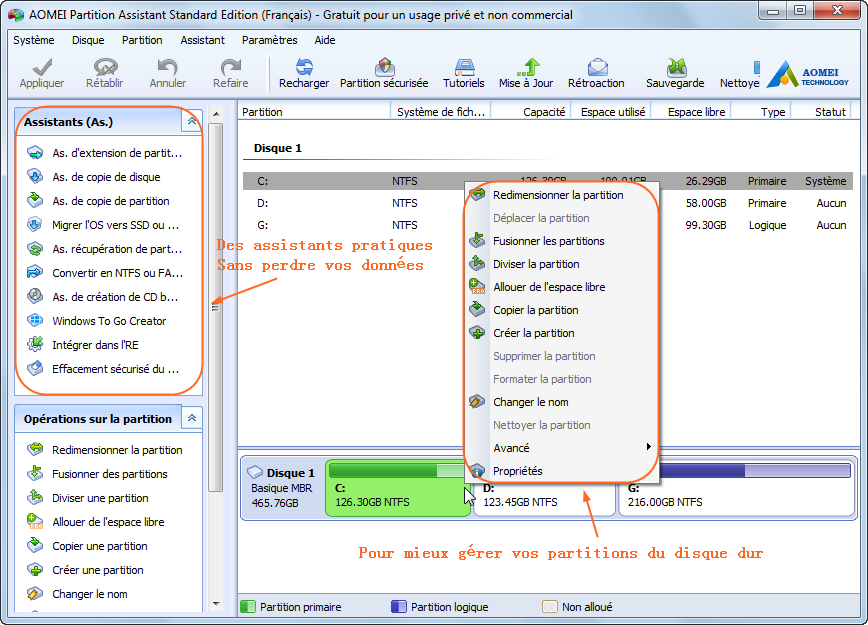The height and width of the screenshot is (625, 868).
Task: Open the Aide menu
Action: [x=325, y=40]
